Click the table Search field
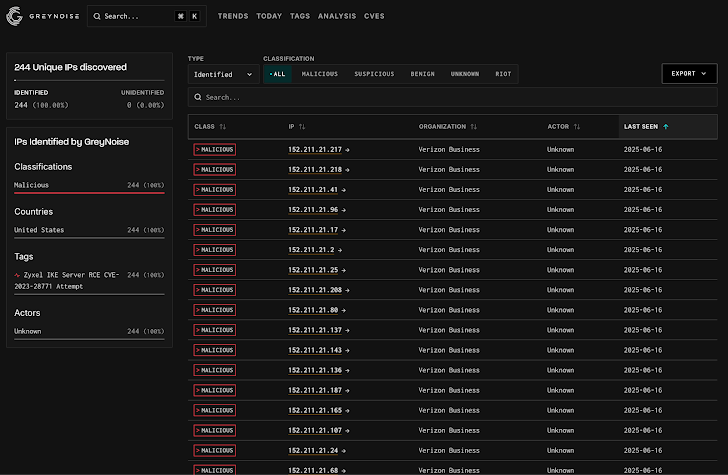 pos(452,98)
